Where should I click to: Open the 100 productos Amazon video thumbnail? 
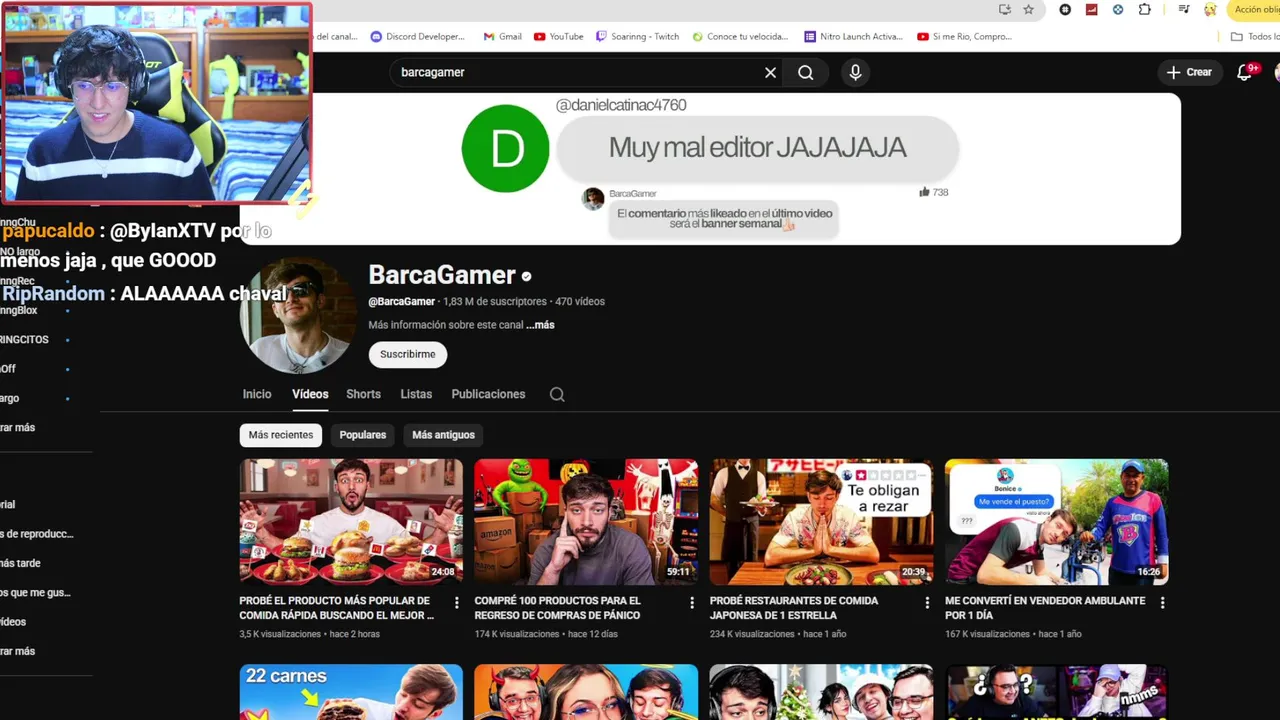[x=586, y=521]
